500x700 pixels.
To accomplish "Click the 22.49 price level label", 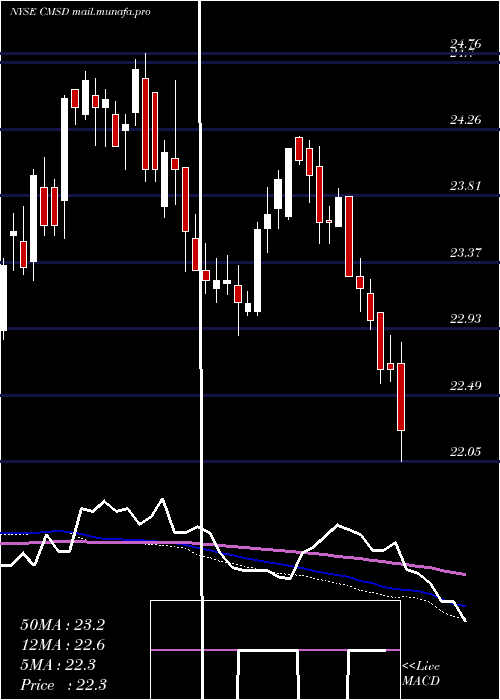I will [466, 386].
